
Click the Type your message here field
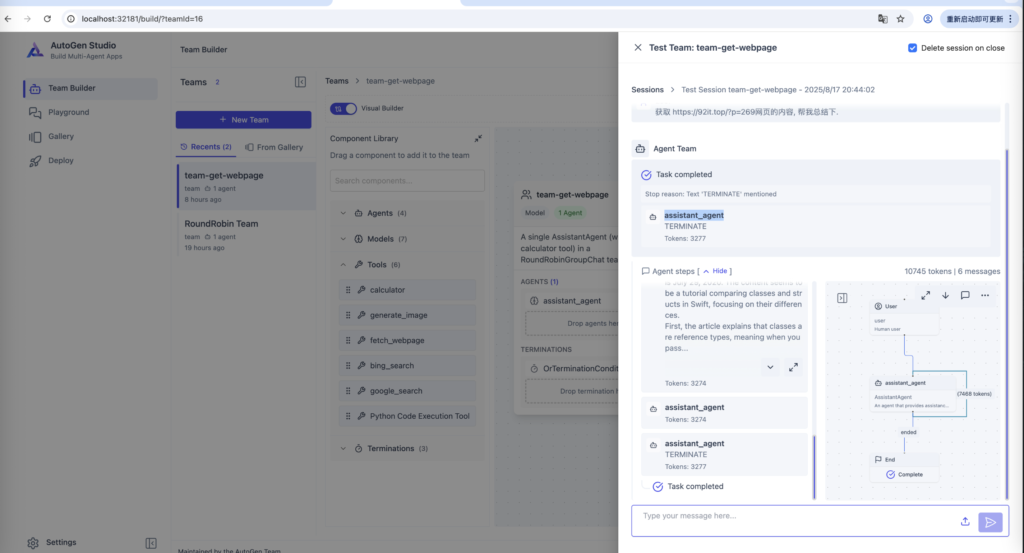[x=793, y=520]
